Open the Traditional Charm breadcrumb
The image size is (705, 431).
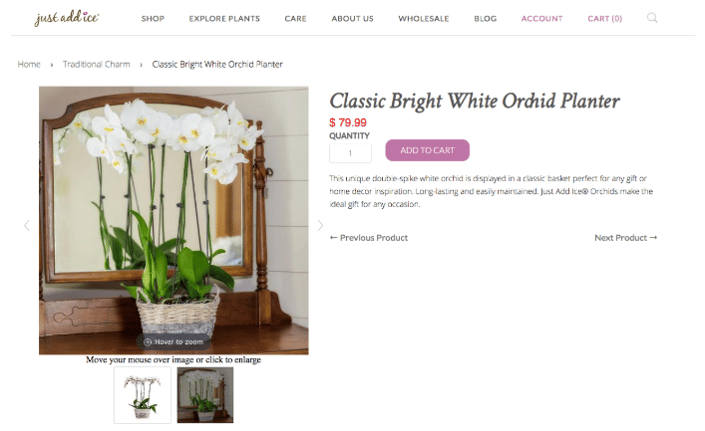pyautogui.click(x=96, y=64)
